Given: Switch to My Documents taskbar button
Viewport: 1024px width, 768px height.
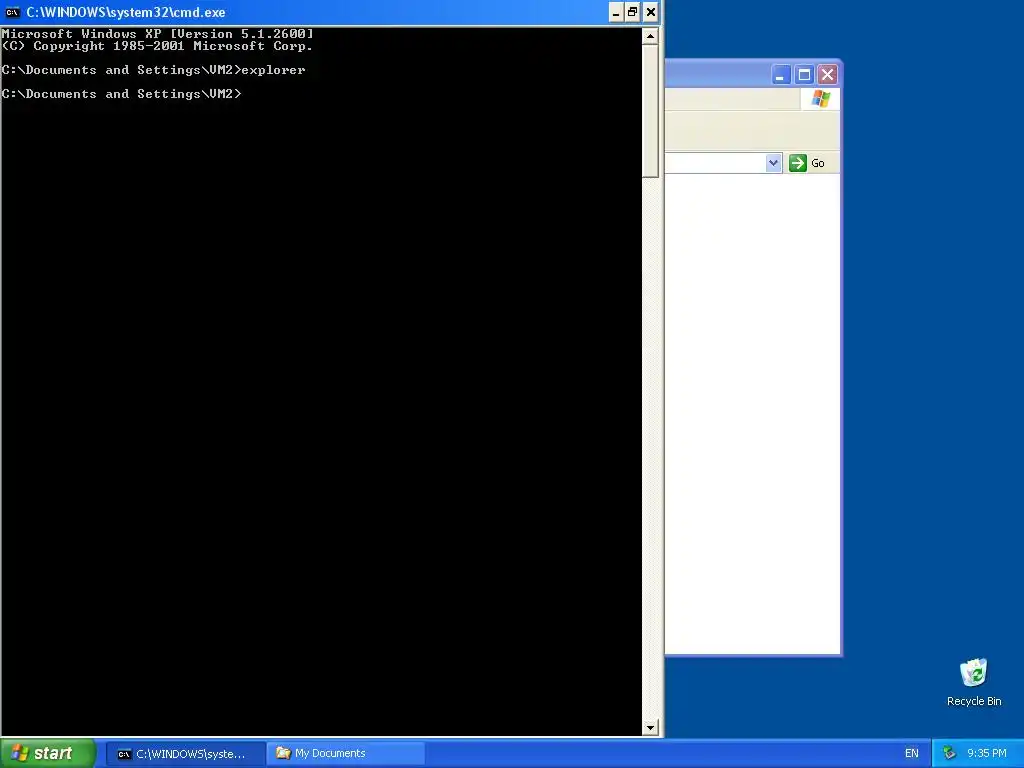Looking at the screenshot, I should (x=346, y=754).
